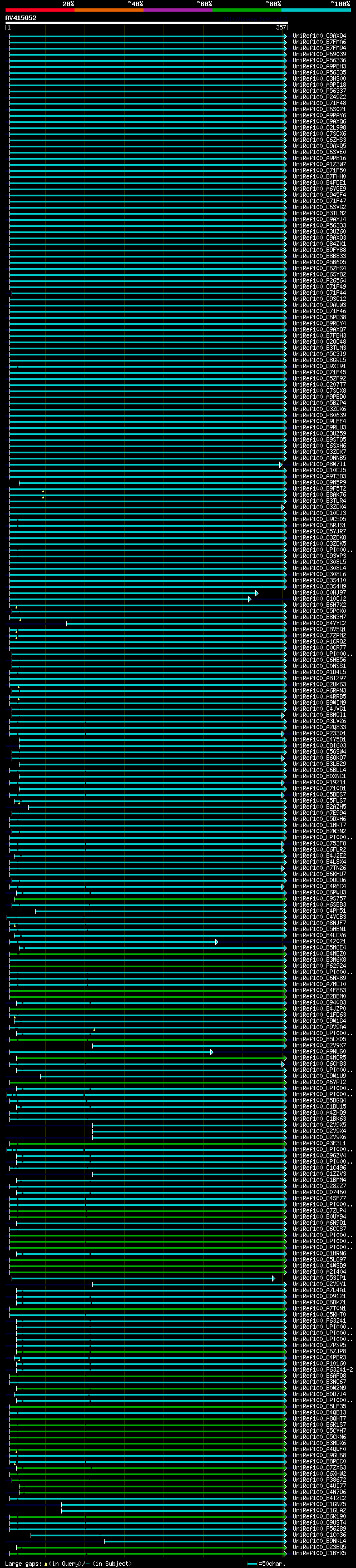Open hit UniRef100_P69039

[x=319, y=54]
